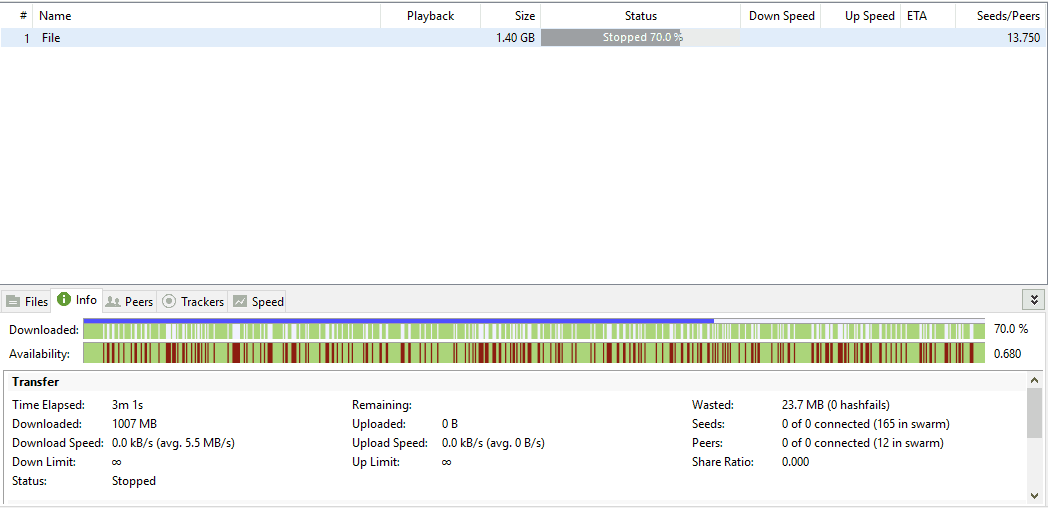Click the availability value 0.680
The width and height of the screenshot is (1048, 508).
click(x=1007, y=354)
